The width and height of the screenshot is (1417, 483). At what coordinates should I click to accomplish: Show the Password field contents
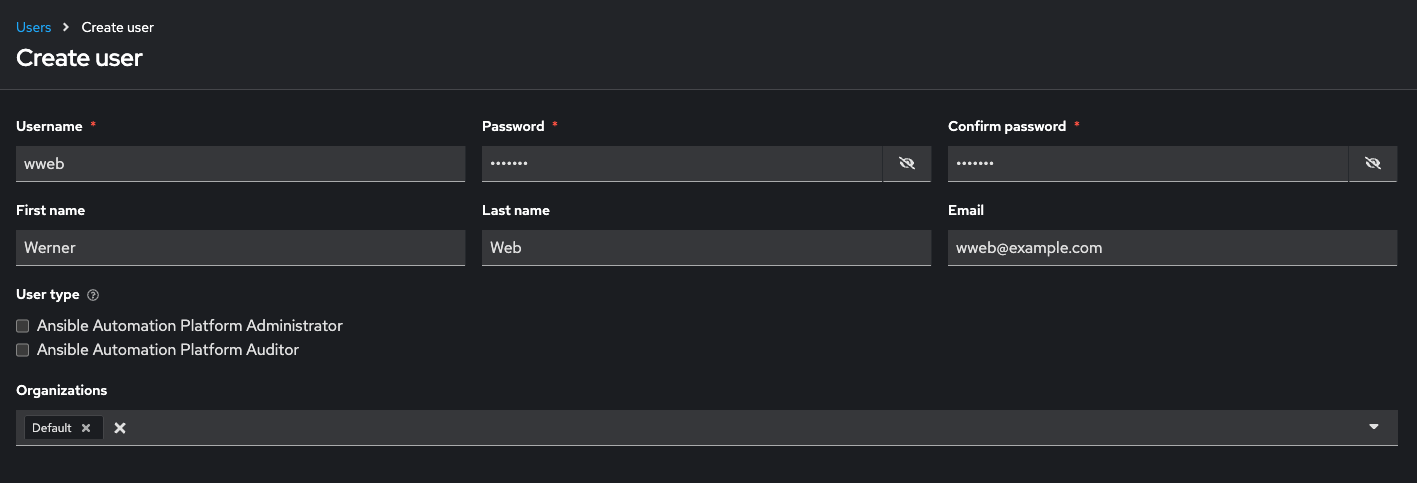(907, 163)
